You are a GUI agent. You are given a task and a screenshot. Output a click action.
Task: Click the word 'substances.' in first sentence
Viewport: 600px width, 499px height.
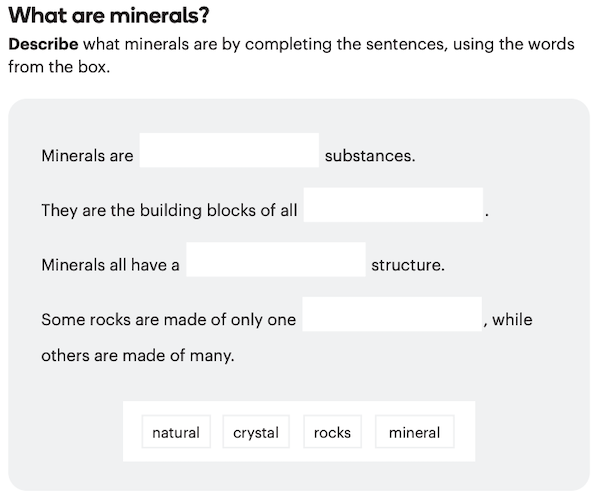[x=370, y=156]
